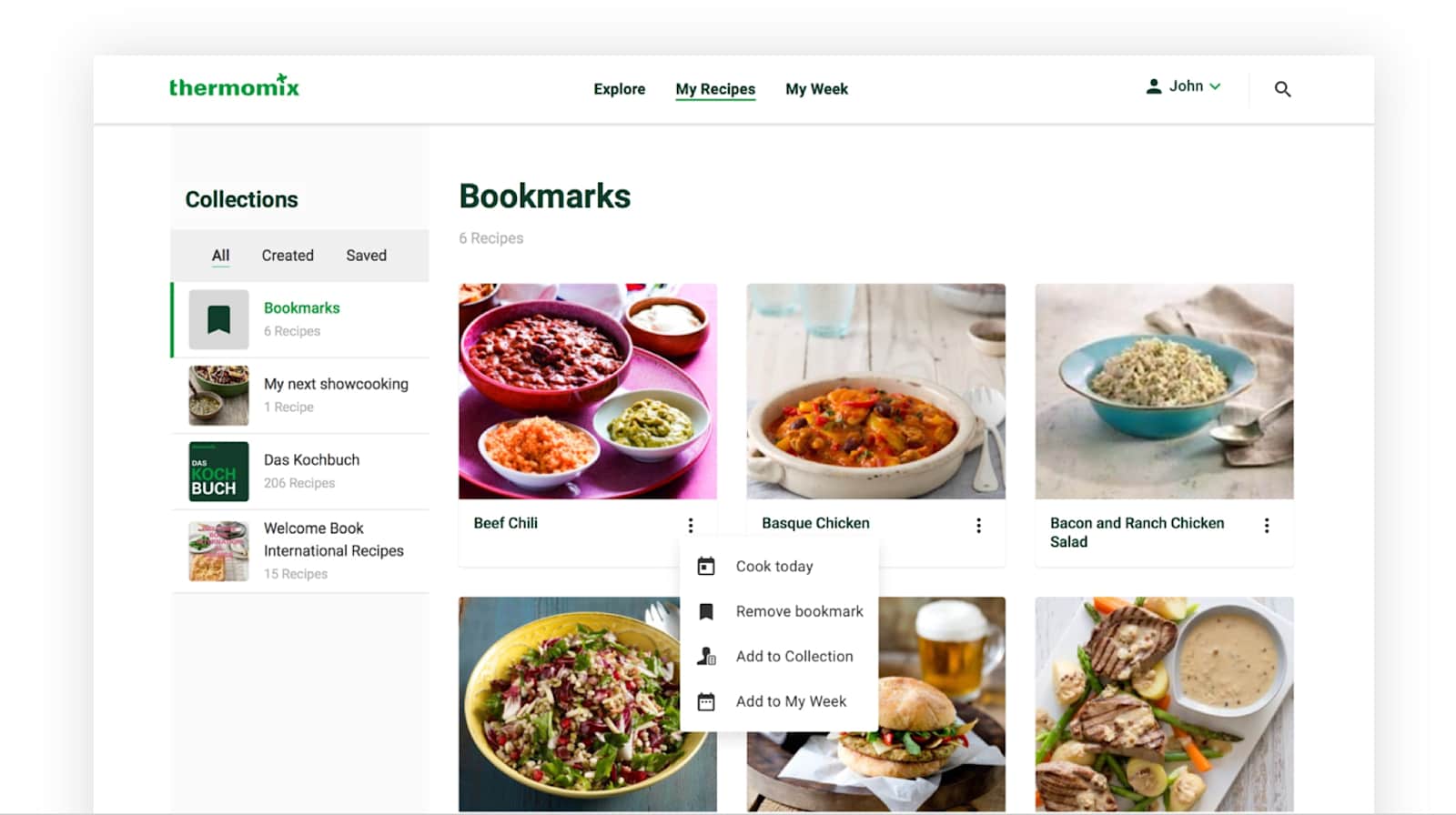1456x815 pixels.
Task: Click the bookmark icon on the Bookmarks collection
Action: pyautogui.click(x=218, y=319)
